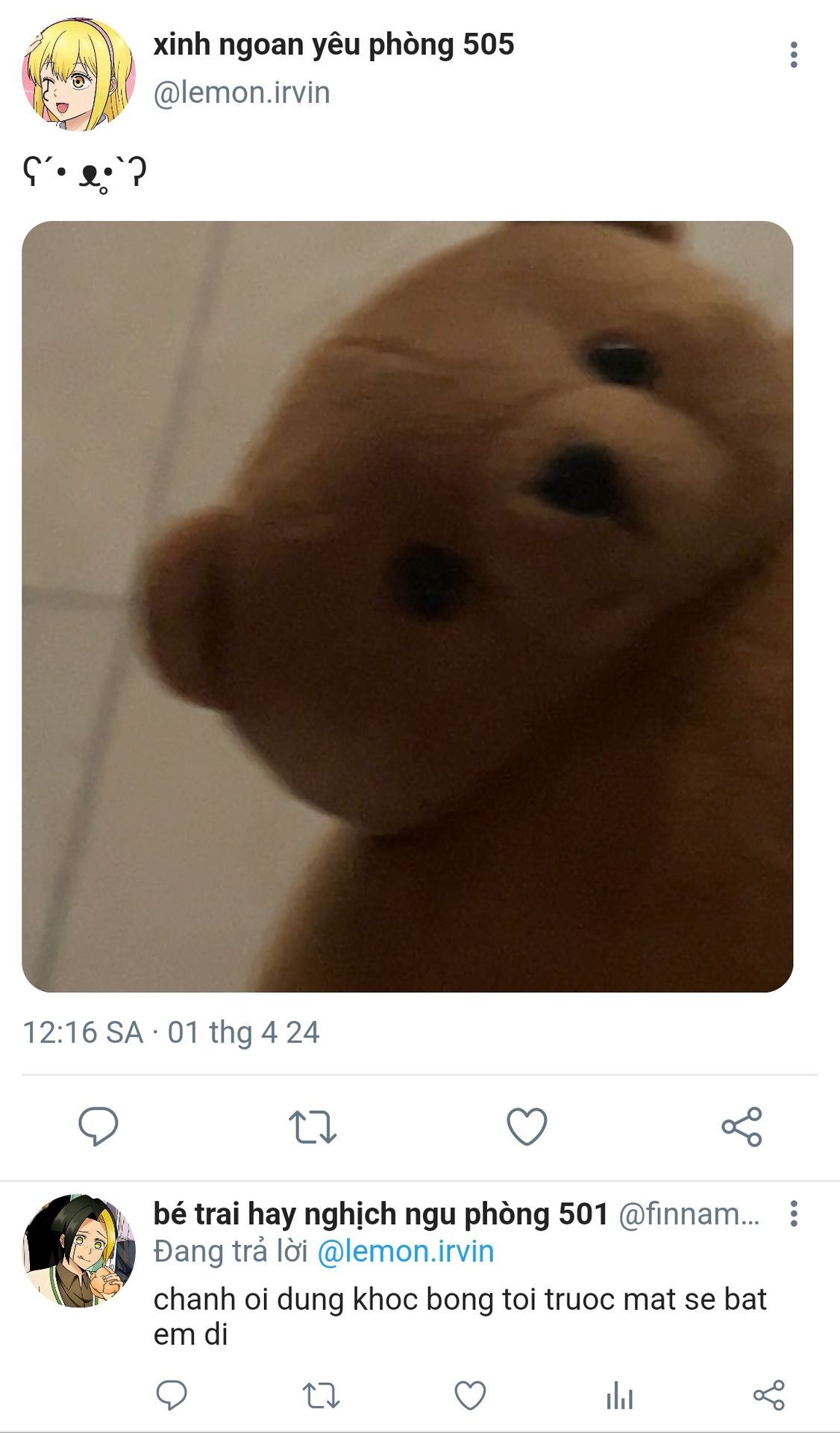Open profile bé trai hay nghịch ngu phòng 501
The height and width of the screenshot is (1433, 840).
[381, 1214]
